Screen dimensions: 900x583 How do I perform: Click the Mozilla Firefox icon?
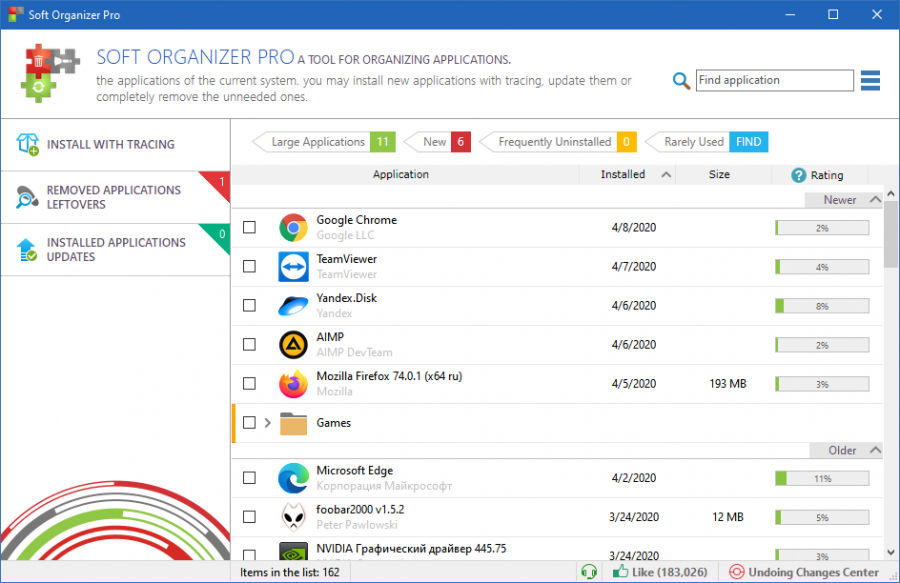click(x=293, y=383)
